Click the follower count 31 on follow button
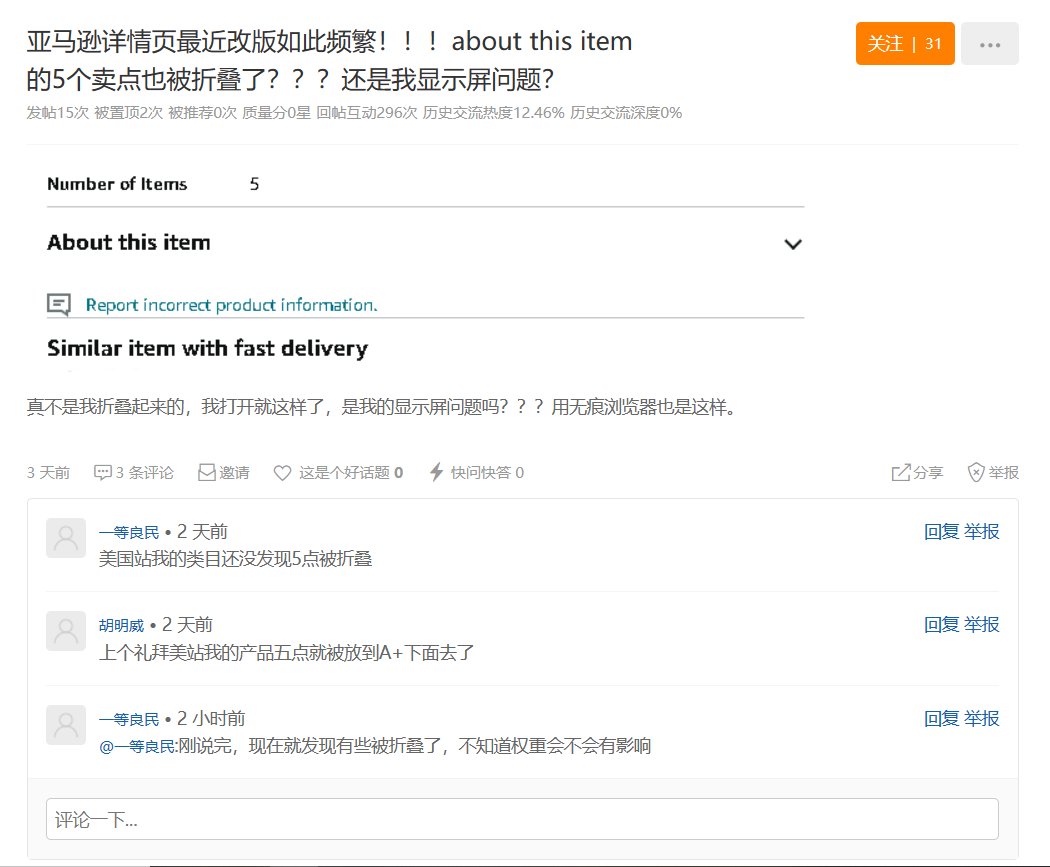The height and width of the screenshot is (867, 1050). pos(931,43)
